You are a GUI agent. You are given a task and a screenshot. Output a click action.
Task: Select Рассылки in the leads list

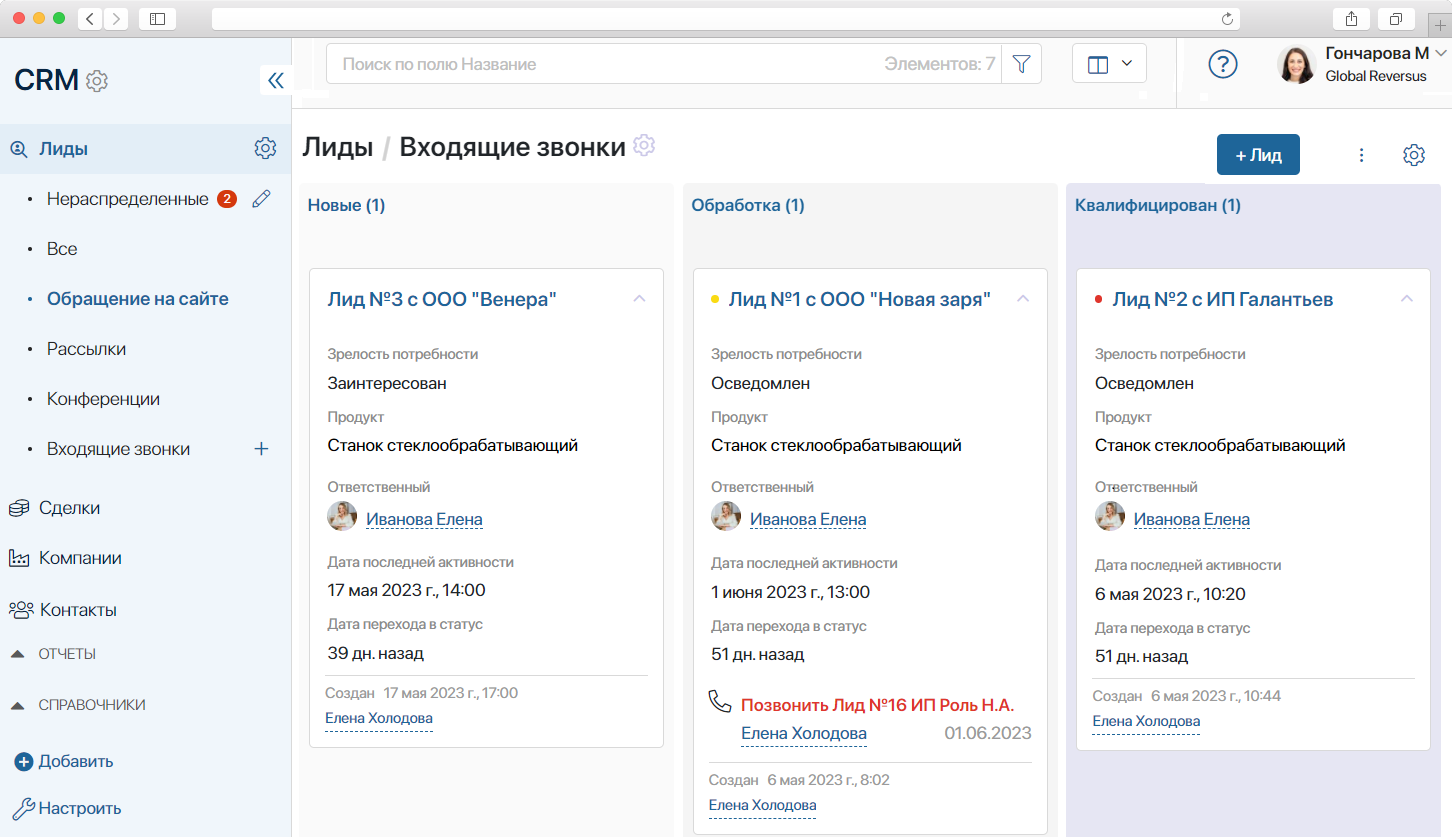point(86,349)
